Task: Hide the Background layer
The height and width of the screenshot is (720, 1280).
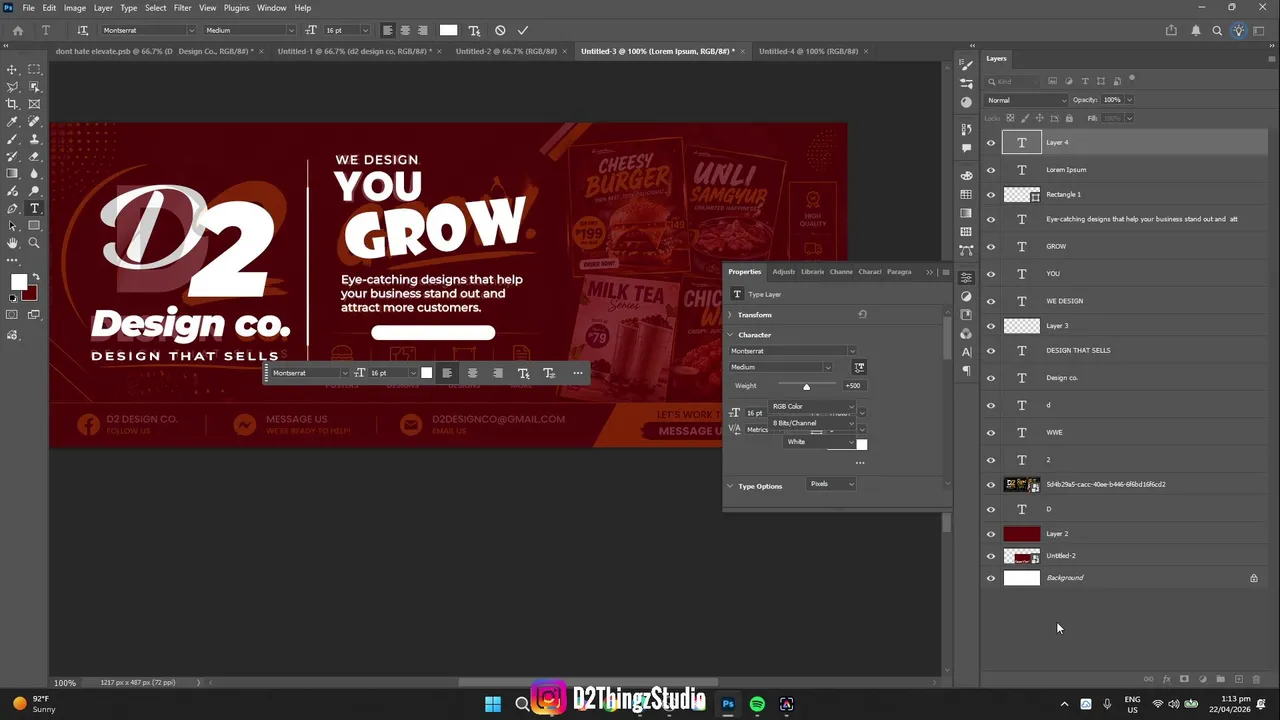Action: point(991,578)
